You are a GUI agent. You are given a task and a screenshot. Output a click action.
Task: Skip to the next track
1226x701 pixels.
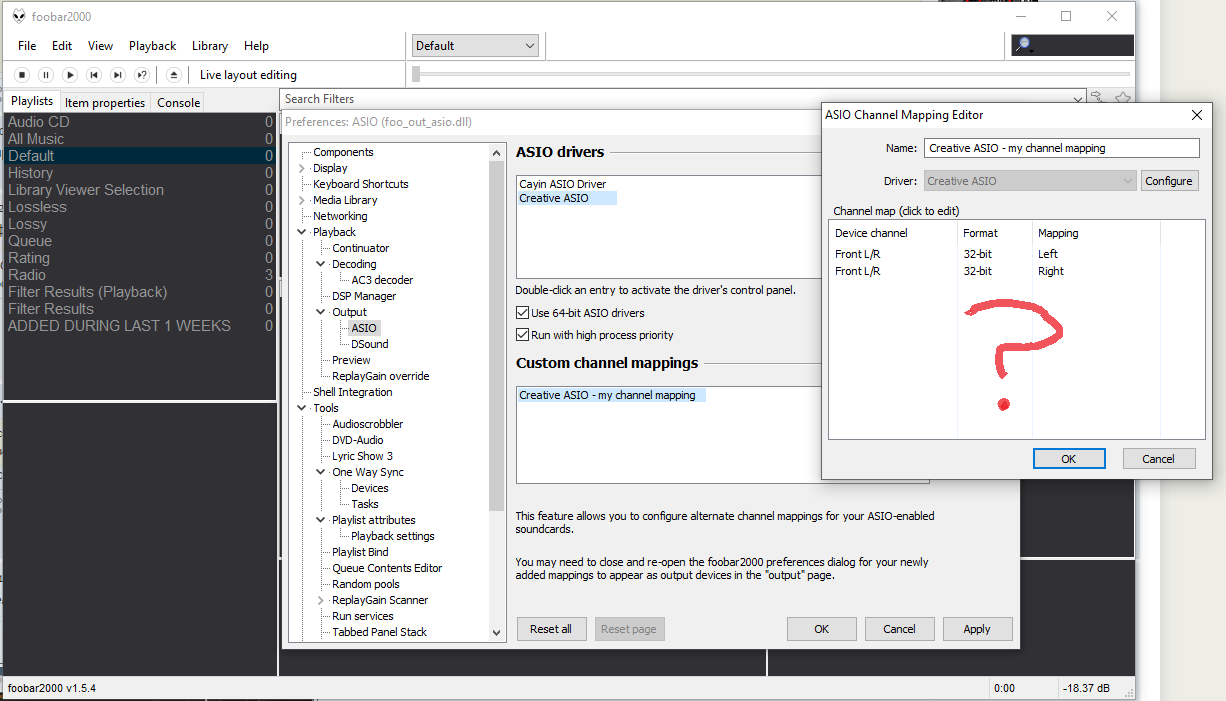118,75
